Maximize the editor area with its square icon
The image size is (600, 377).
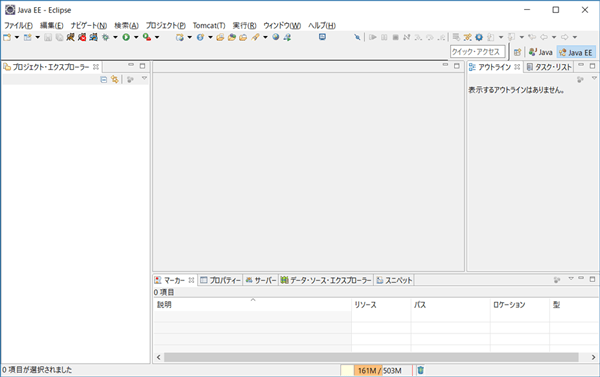pos(457,66)
